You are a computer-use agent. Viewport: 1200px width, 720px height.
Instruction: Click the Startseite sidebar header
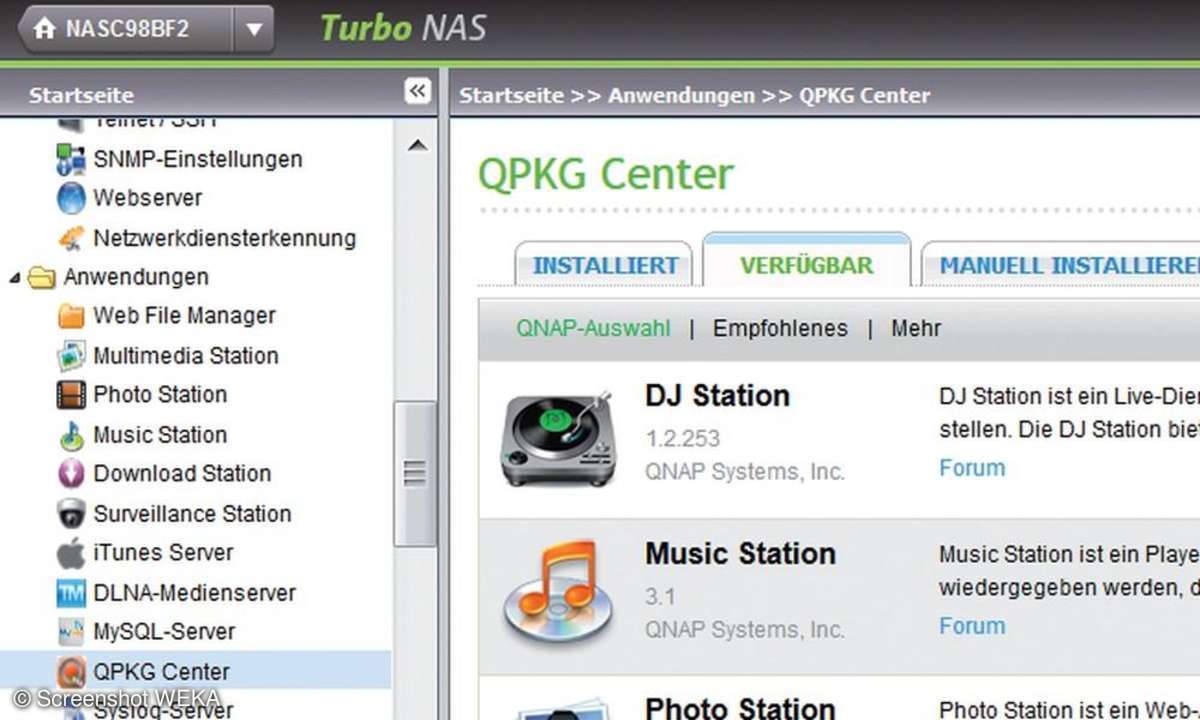click(x=81, y=96)
